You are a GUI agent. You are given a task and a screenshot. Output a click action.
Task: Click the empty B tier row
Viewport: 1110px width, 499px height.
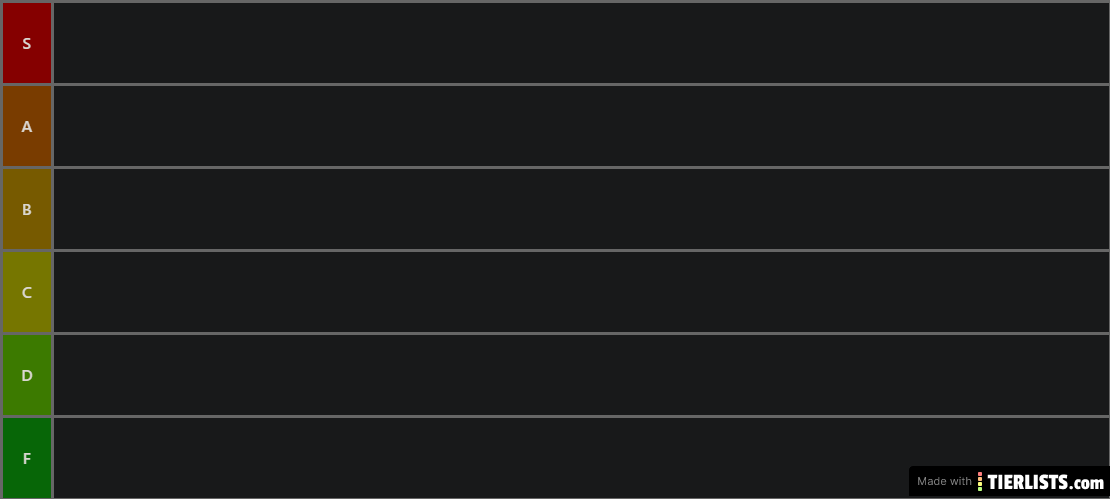pos(580,210)
